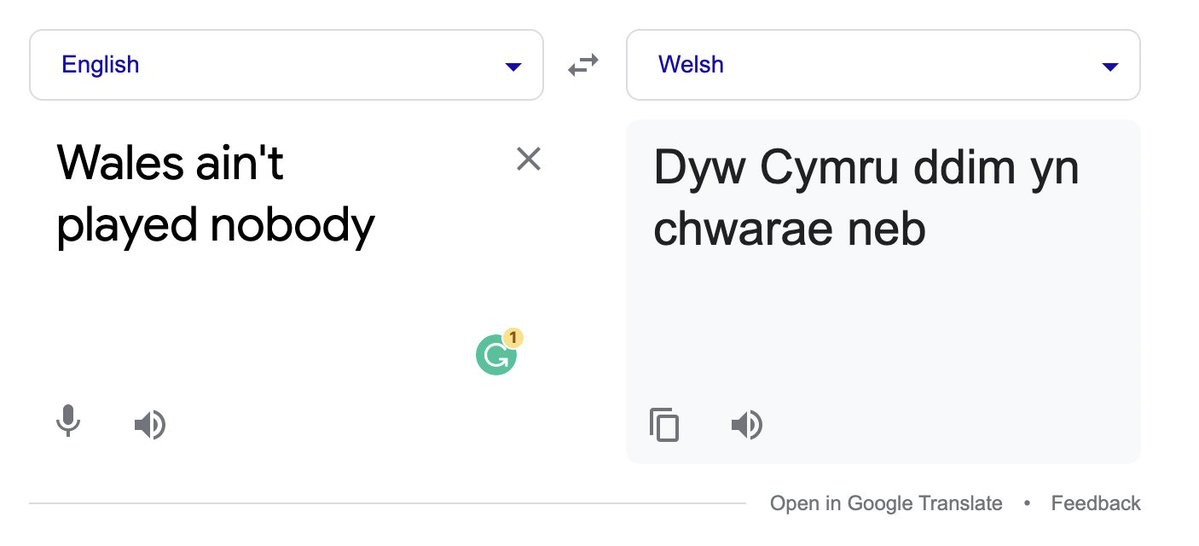The height and width of the screenshot is (546, 1199).
Task: Click the arrow beside English
Action: point(513,67)
